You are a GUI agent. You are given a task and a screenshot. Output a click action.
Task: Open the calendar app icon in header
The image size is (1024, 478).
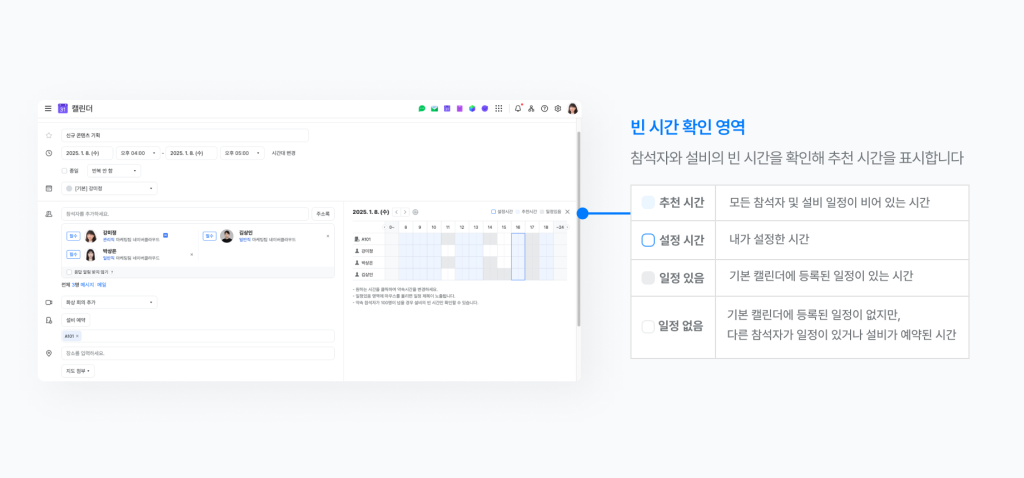(x=447, y=108)
